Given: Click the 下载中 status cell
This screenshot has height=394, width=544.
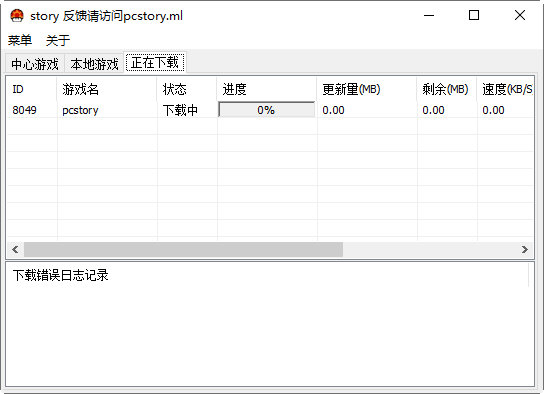Looking at the screenshot, I should click(x=180, y=110).
